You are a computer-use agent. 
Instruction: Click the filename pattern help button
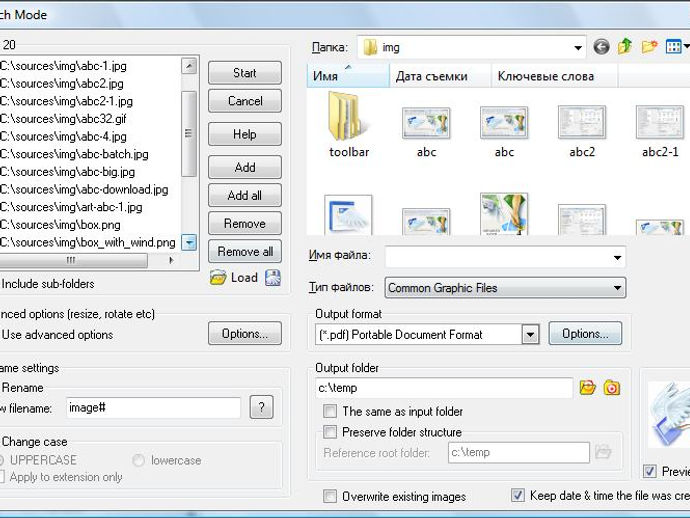click(261, 407)
